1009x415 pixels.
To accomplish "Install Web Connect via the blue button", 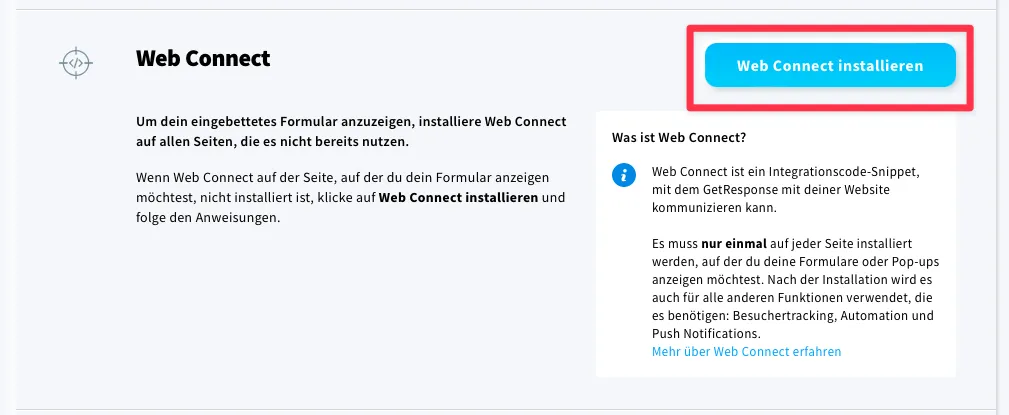I will point(830,66).
